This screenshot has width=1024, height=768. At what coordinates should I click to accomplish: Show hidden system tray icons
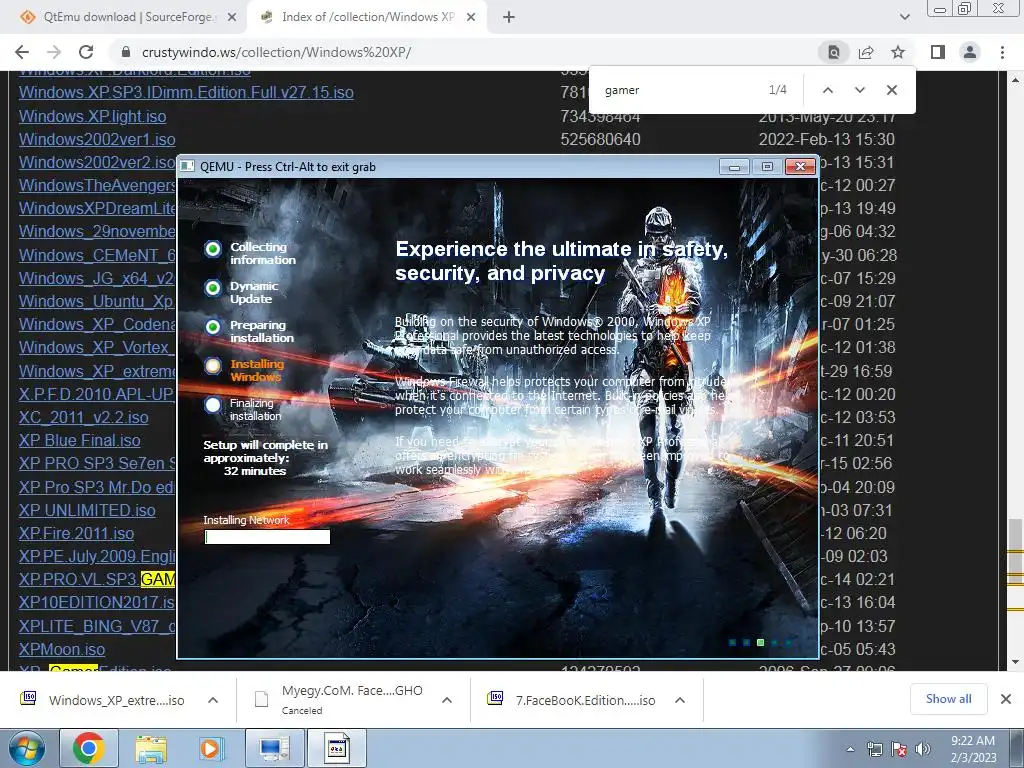coord(850,749)
